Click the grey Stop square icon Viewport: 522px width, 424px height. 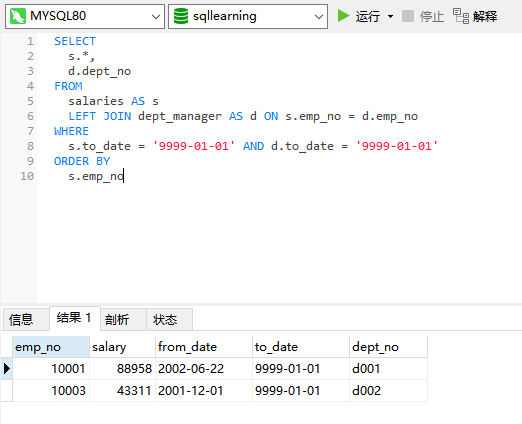pos(408,16)
